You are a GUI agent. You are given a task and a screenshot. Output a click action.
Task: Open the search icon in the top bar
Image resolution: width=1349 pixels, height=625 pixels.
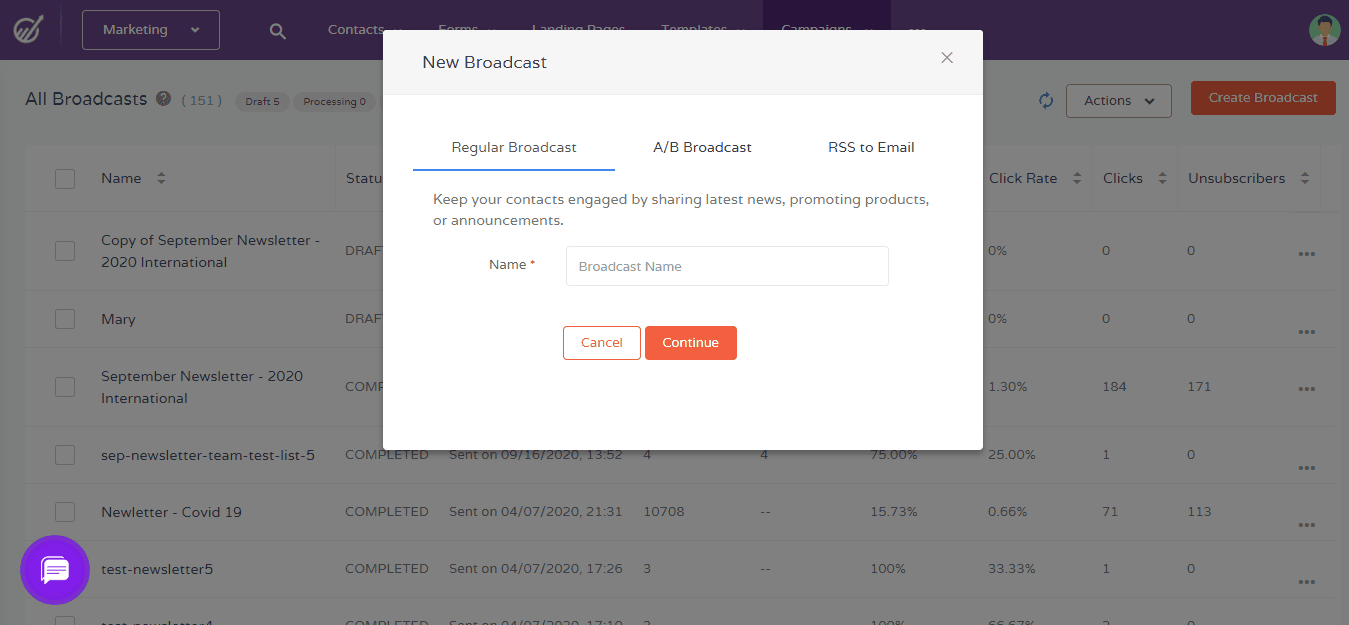pos(277,30)
